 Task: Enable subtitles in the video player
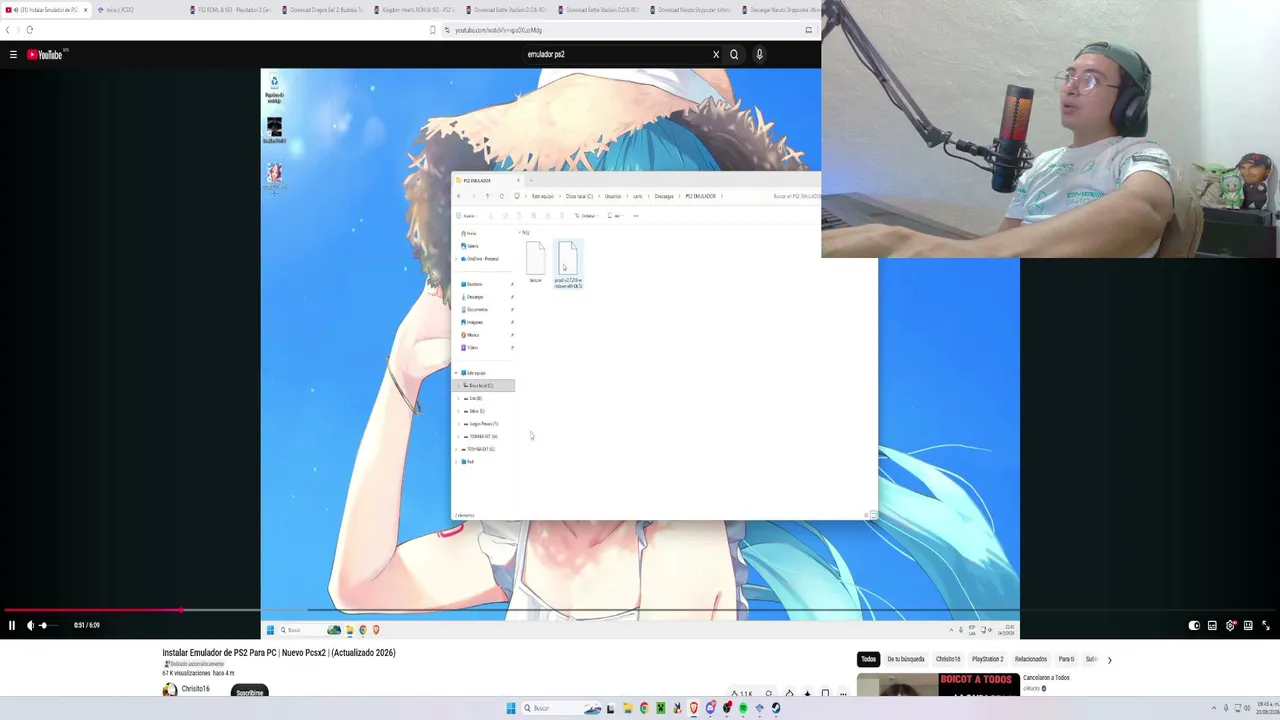point(1212,625)
